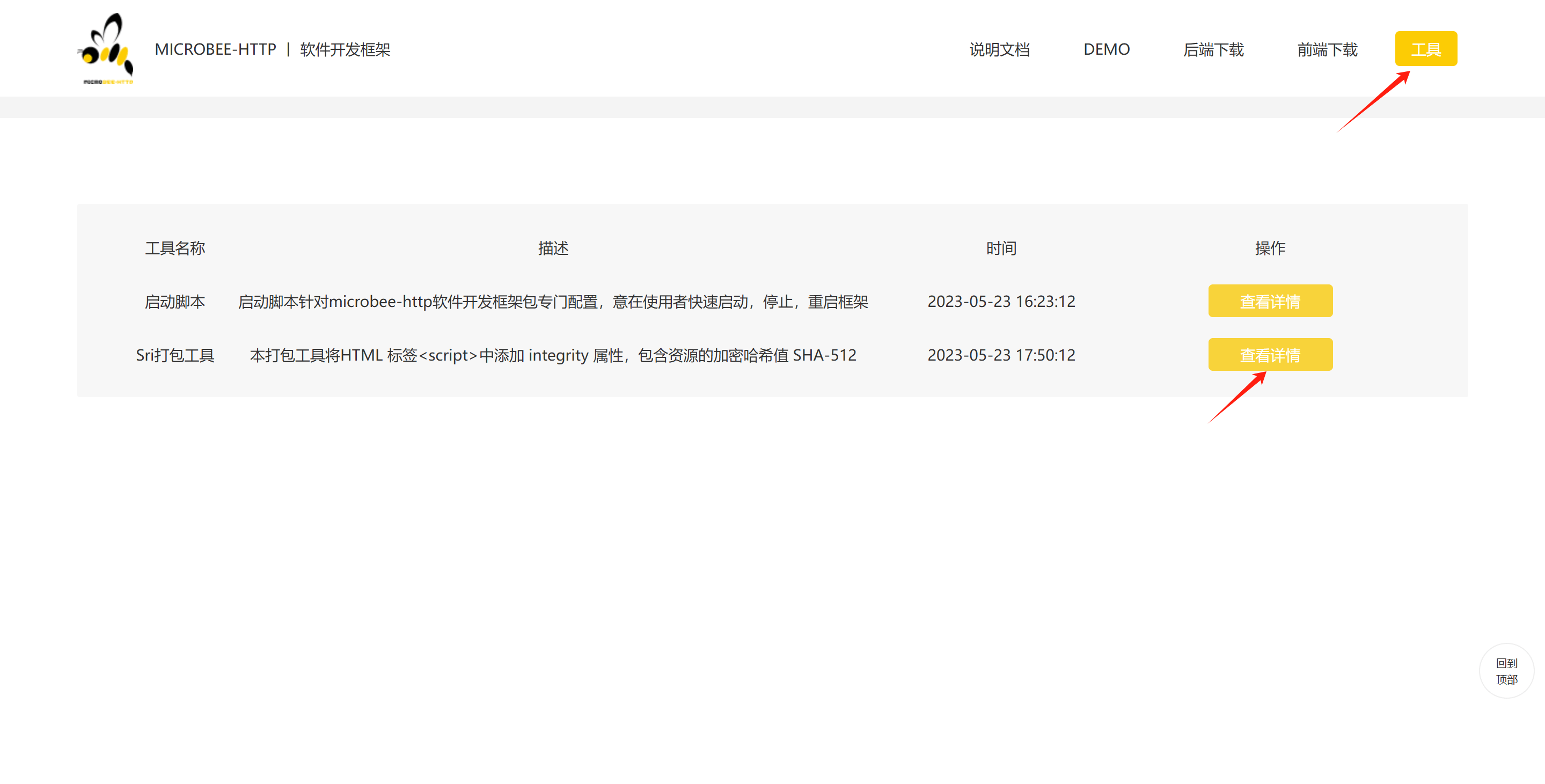This screenshot has height=784, width=1545.
Task: View details for 启动脚本 tool
Action: [1270, 301]
